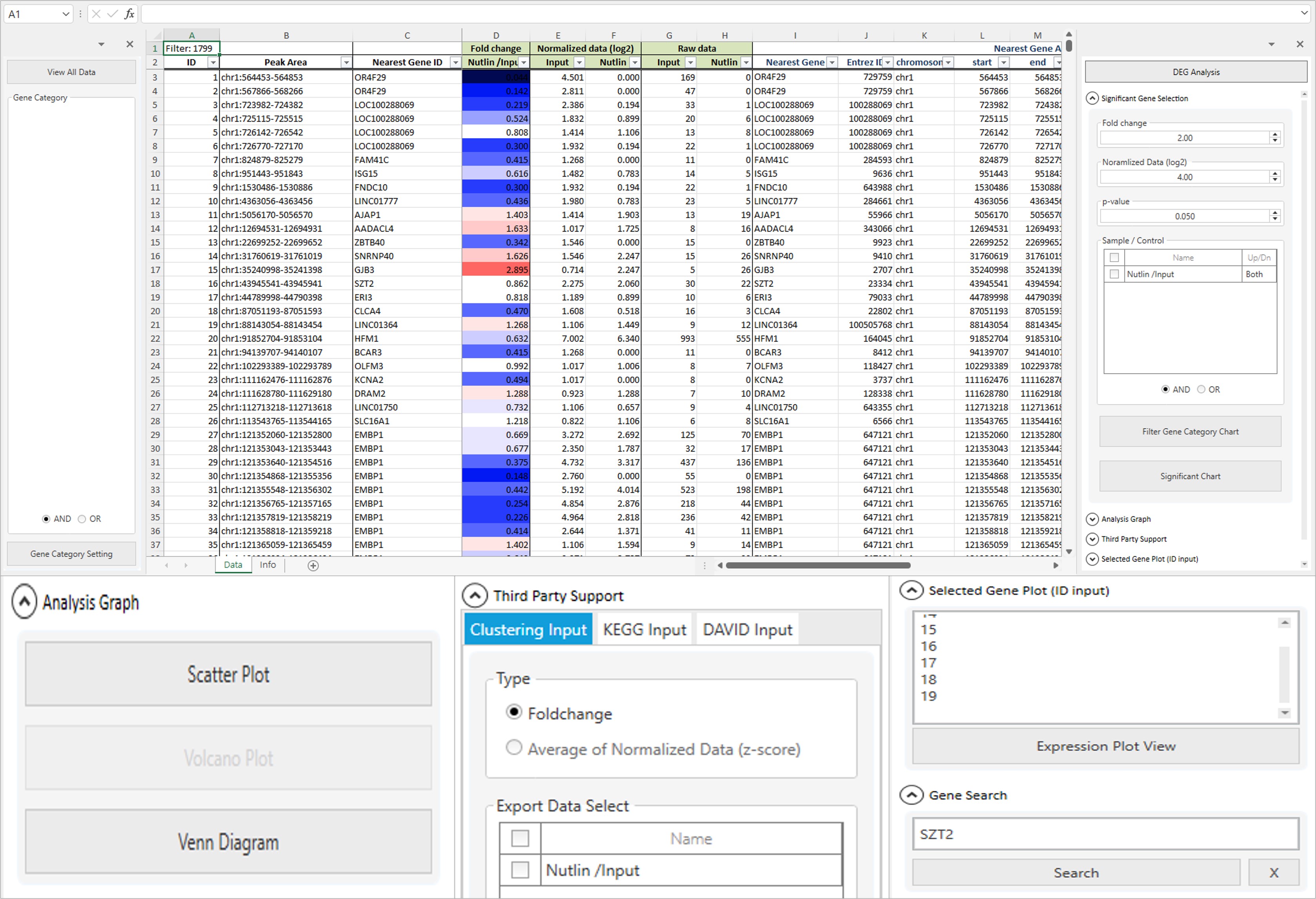Select Average of Normalized Data radio option
The width and height of the screenshot is (1316, 899).
click(513, 748)
